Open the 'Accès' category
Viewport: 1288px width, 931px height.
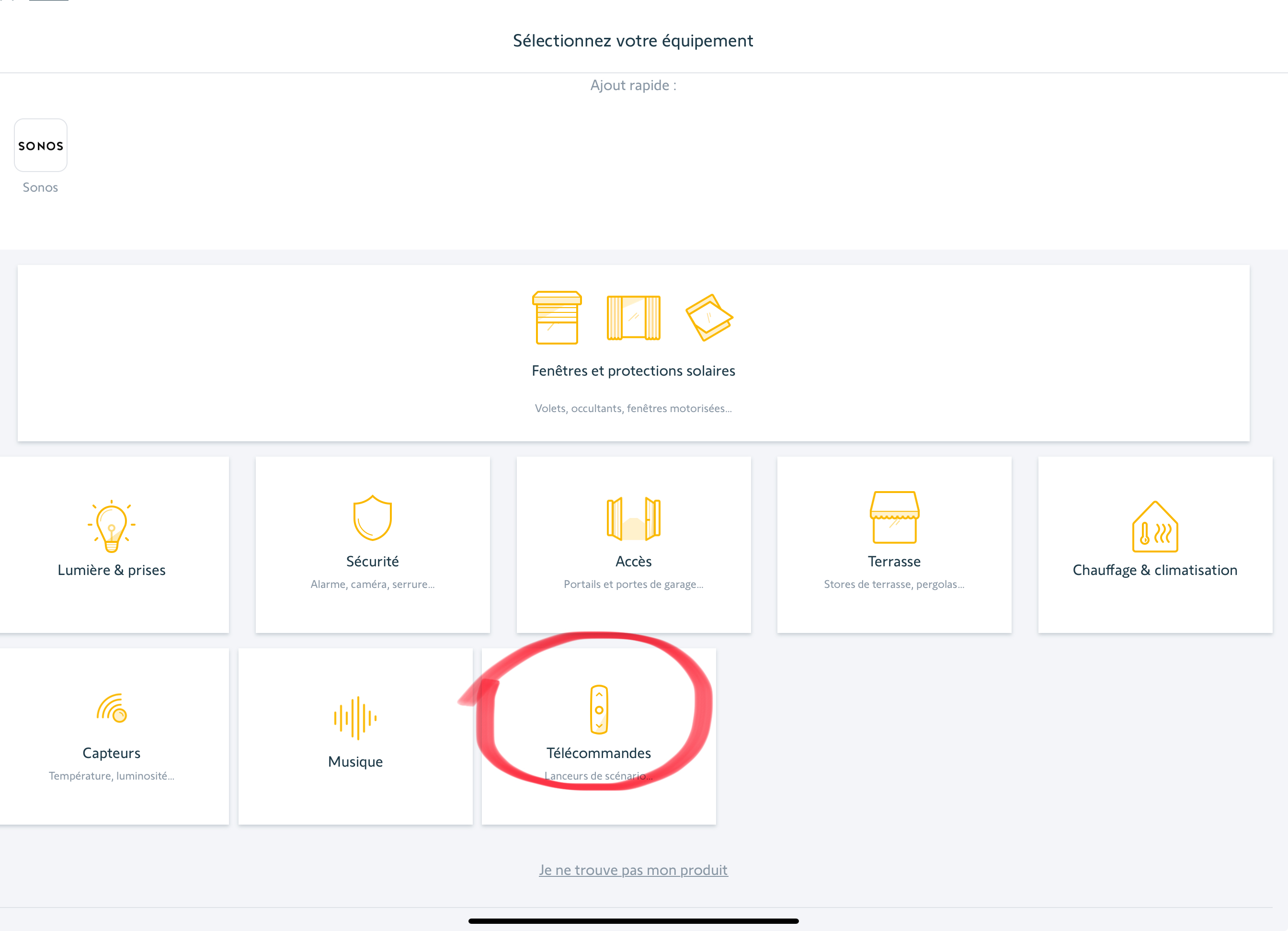633,562
